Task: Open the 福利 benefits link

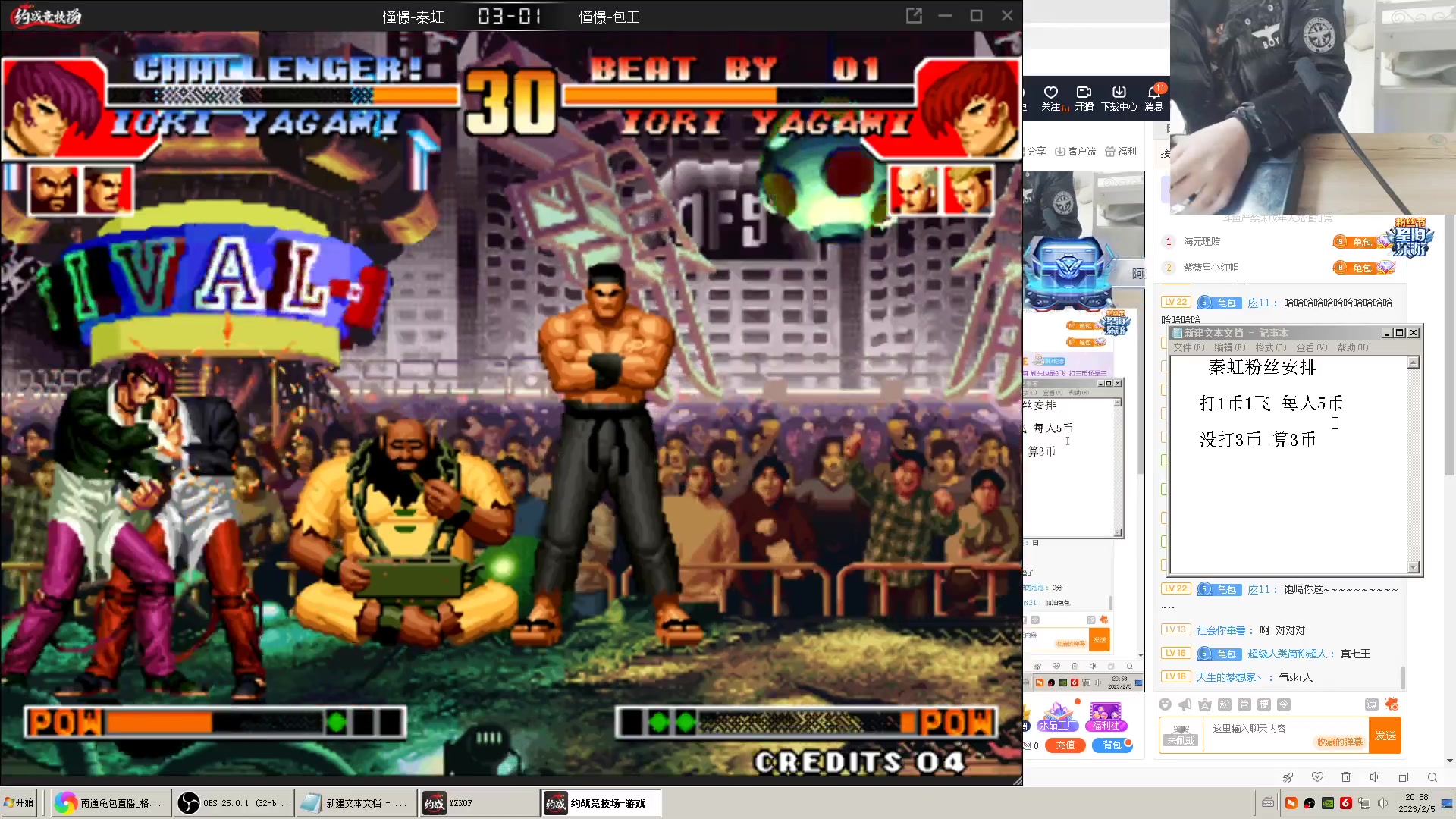Action: click(x=1121, y=152)
